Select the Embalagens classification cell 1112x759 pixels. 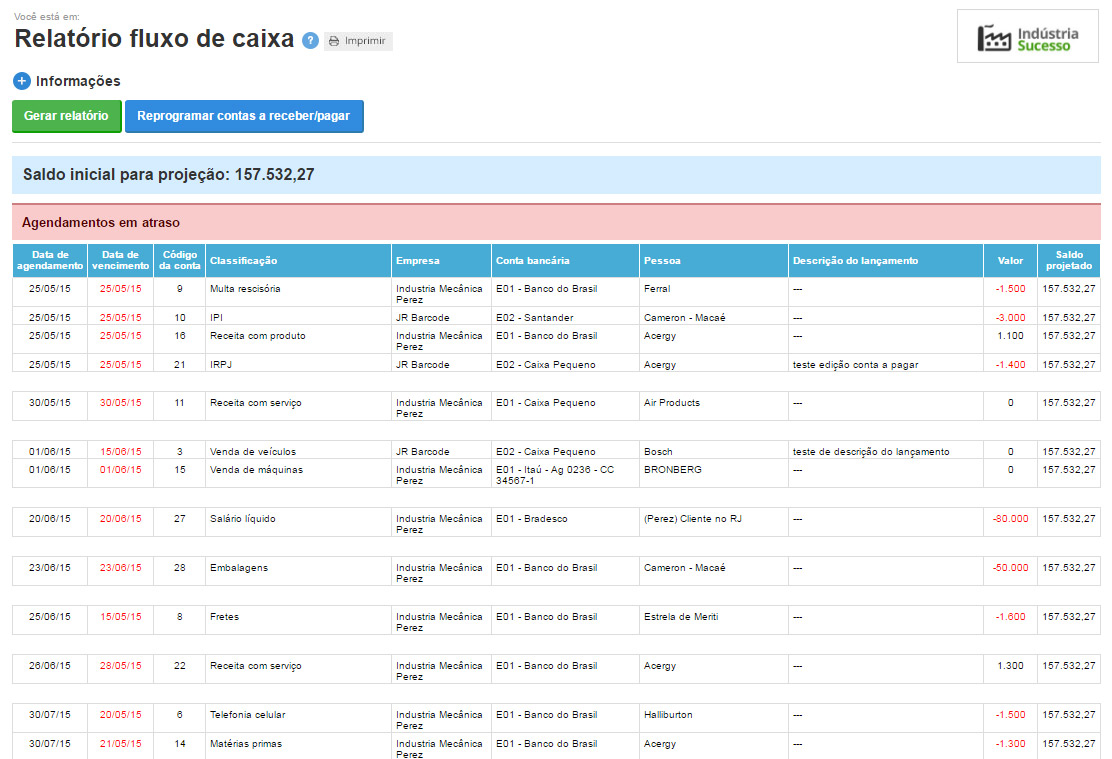(238, 568)
